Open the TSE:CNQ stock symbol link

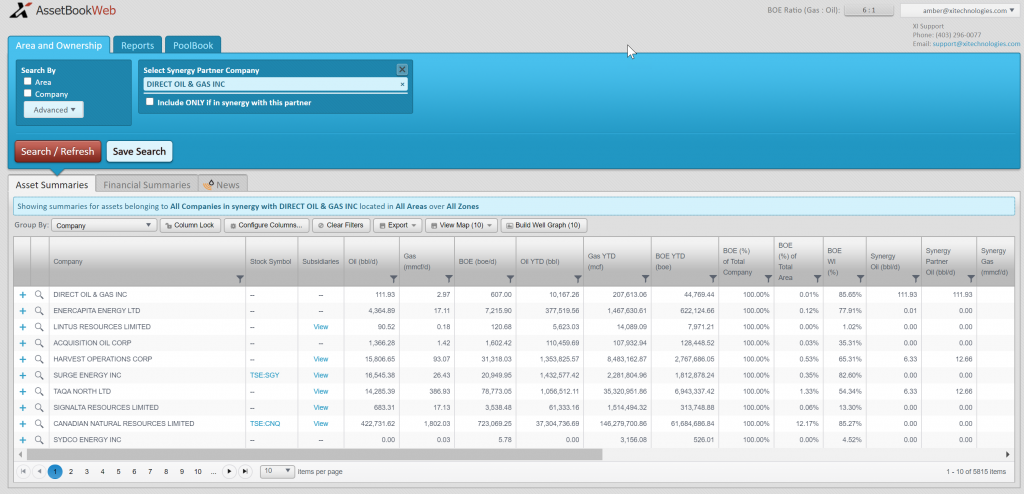(265, 423)
